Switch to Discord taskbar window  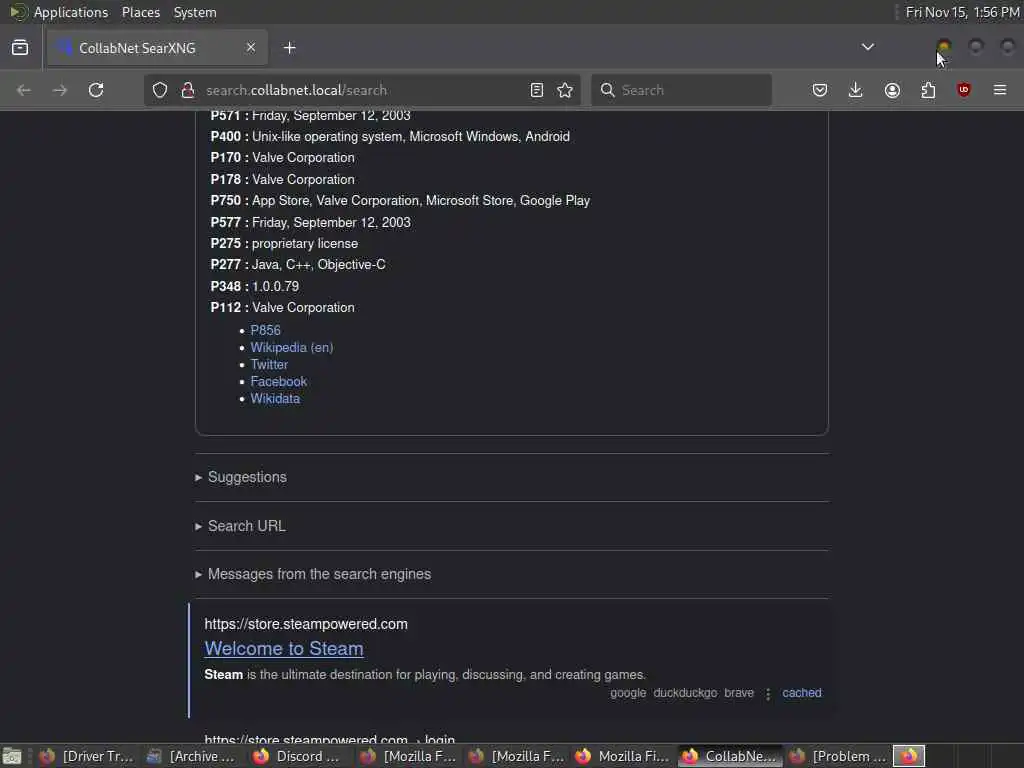296,756
